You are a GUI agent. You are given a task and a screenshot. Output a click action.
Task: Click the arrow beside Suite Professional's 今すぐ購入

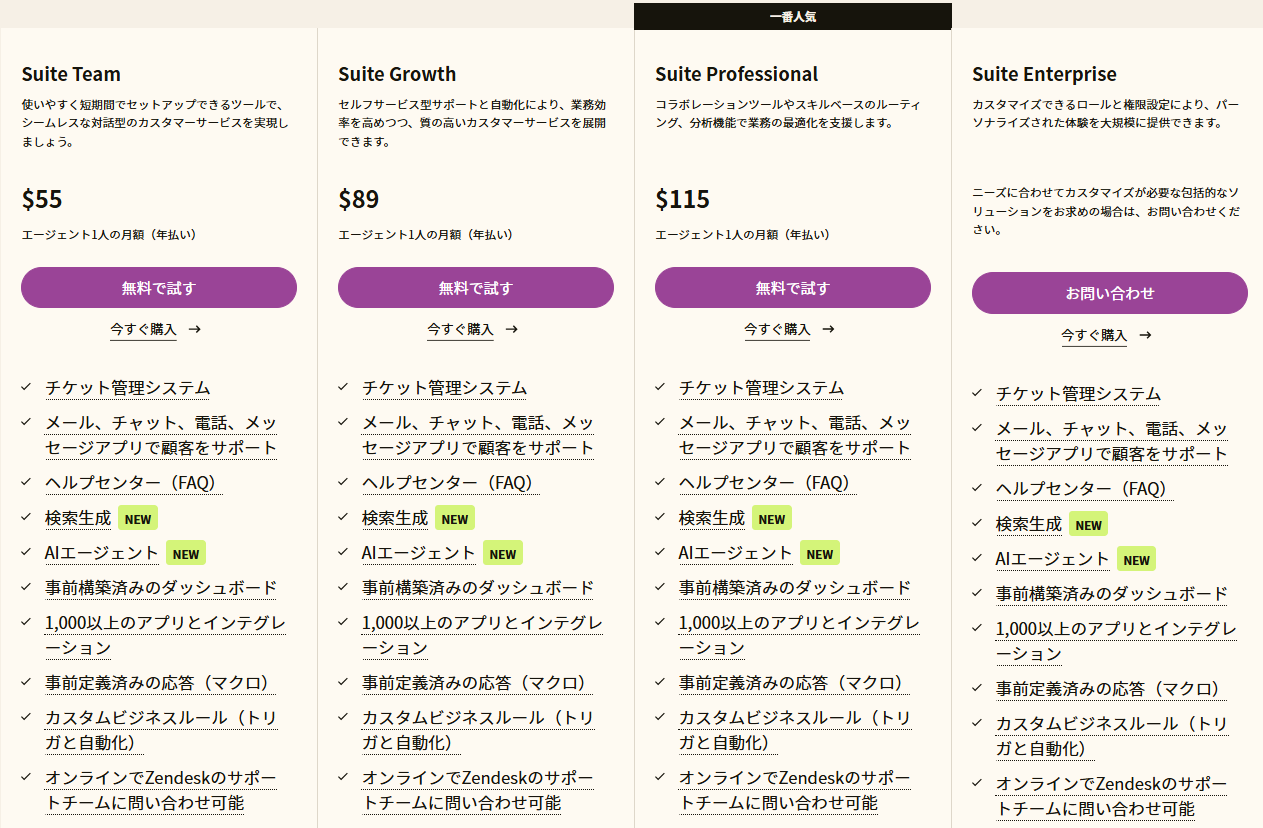click(828, 329)
